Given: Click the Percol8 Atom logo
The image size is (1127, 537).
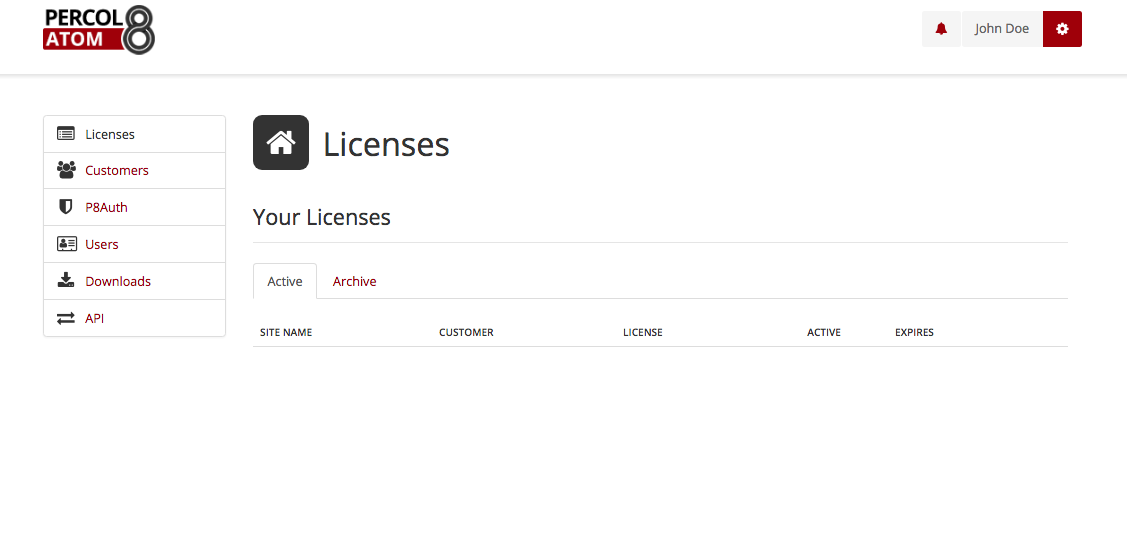Looking at the screenshot, I should (99, 29).
